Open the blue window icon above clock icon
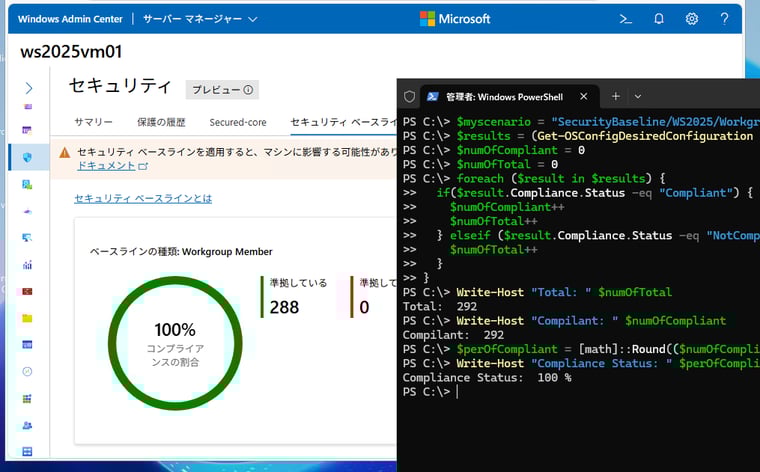Viewport: 760px width, 472px height. 27,345
